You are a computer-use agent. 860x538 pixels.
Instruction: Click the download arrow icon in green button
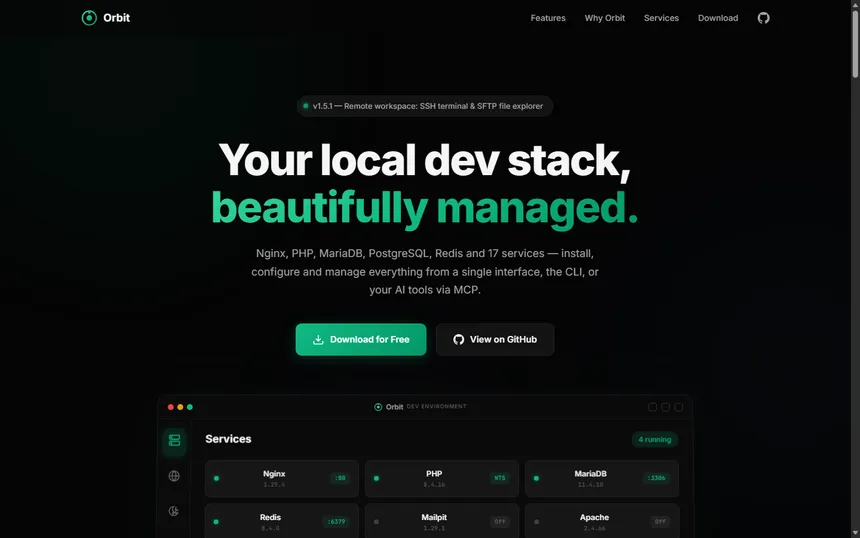point(318,339)
